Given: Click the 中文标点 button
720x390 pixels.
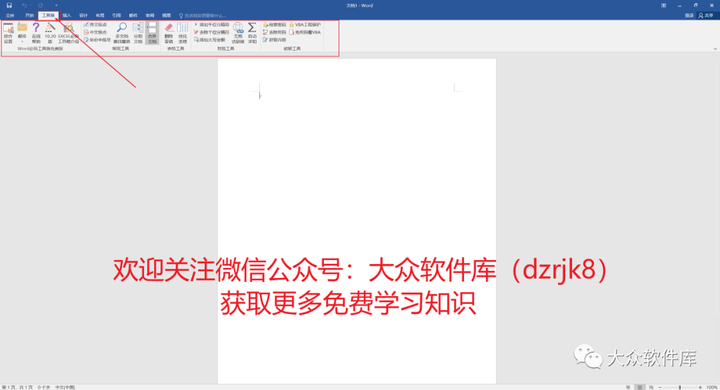Looking at the screenshot, I should pos(95,32).
